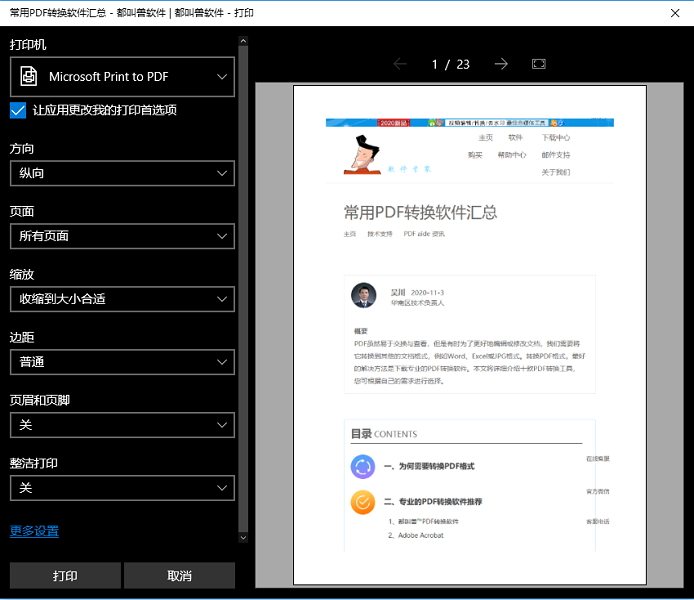This screenshot has width=694, height=600.
Task: Open the 整洁打印 dropdown
Action: [x=122, y=488]
